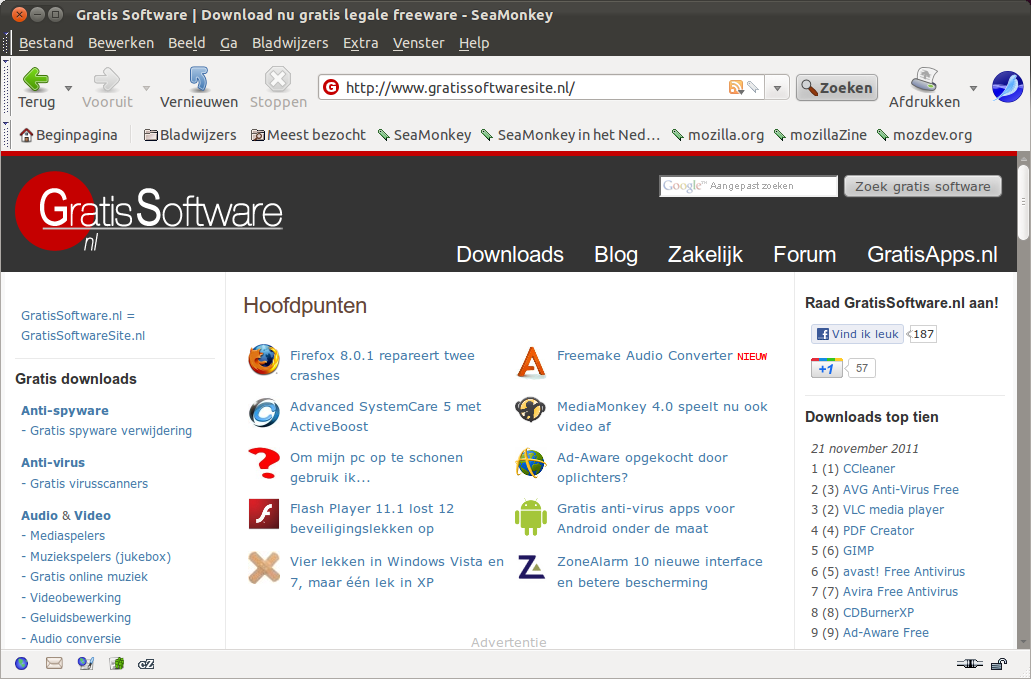
Task: Click the Zoek gratis software button
Action: click(922, 186)
